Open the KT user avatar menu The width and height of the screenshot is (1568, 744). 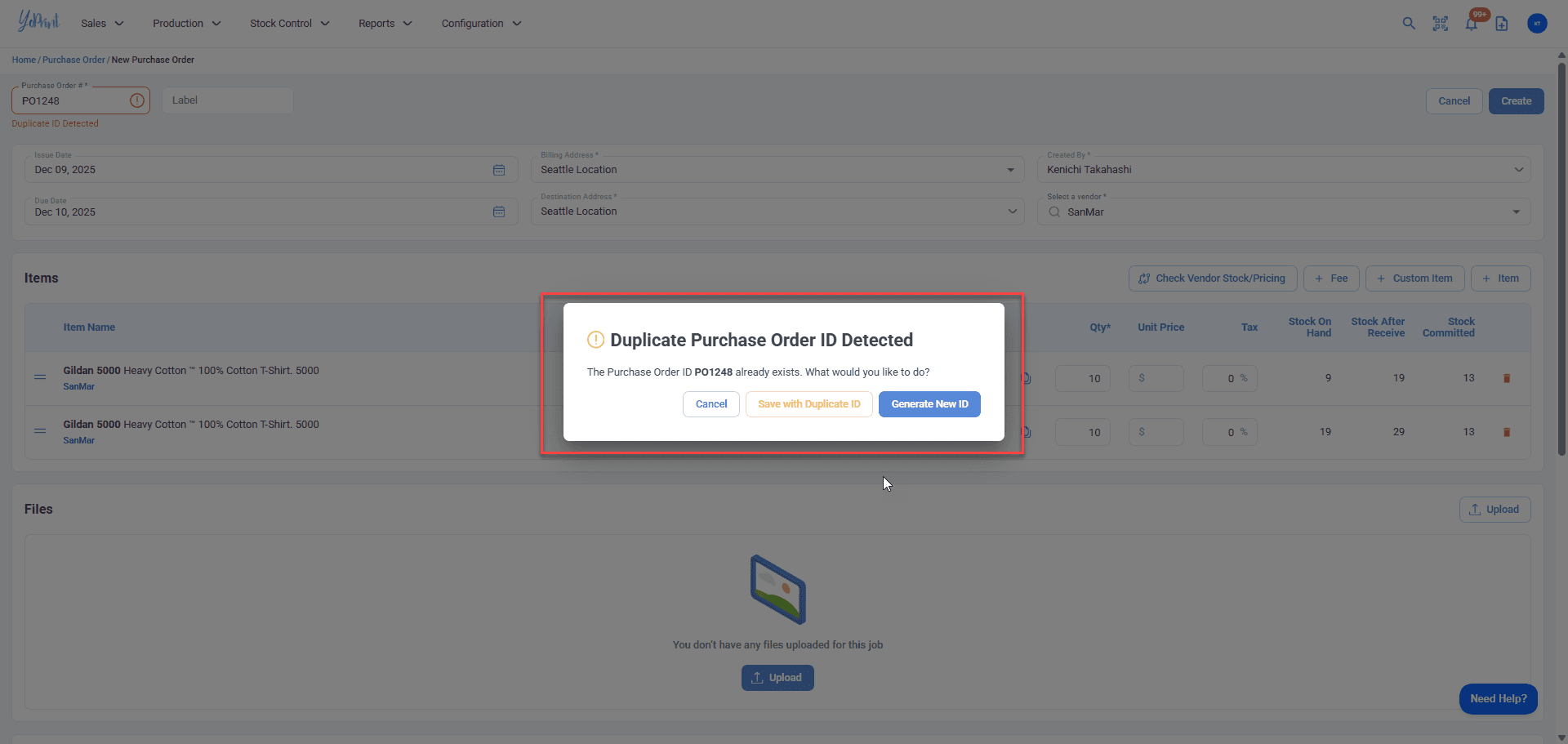(1537, 24)
